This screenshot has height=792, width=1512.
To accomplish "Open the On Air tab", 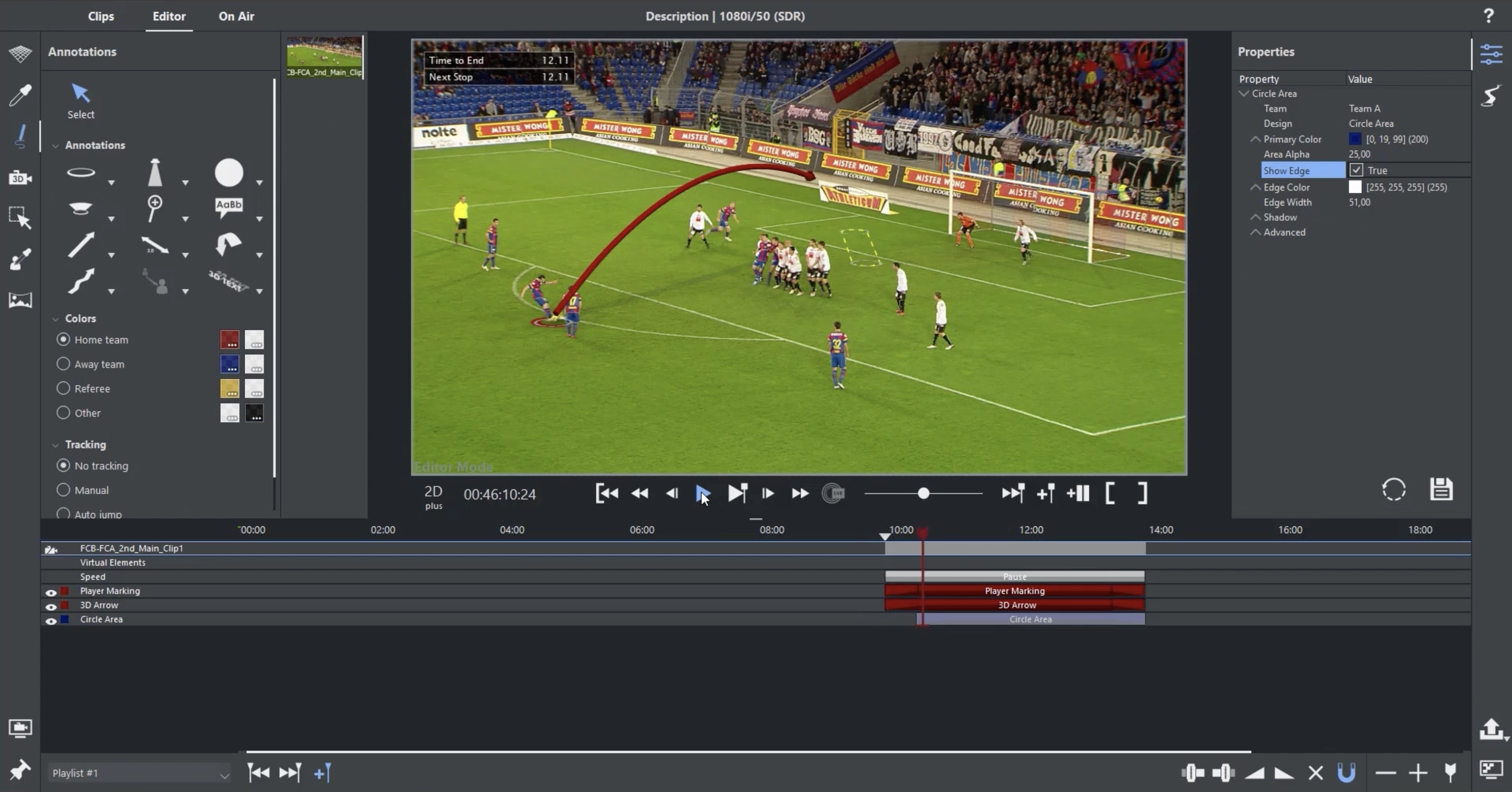I will (236, 16).
